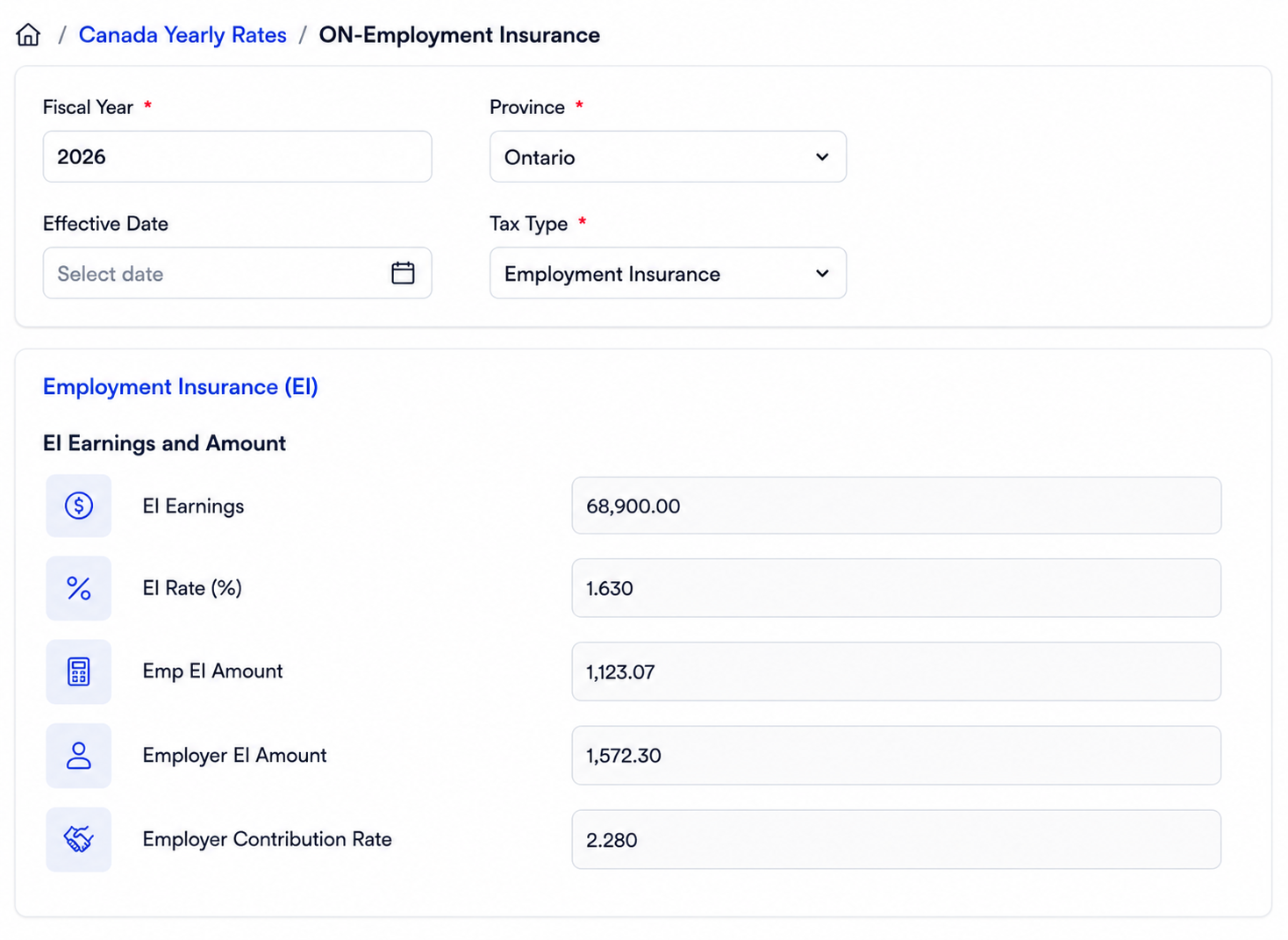
Task: Click the Employment Insurance (EI) section heading
Action: (180, 386)
